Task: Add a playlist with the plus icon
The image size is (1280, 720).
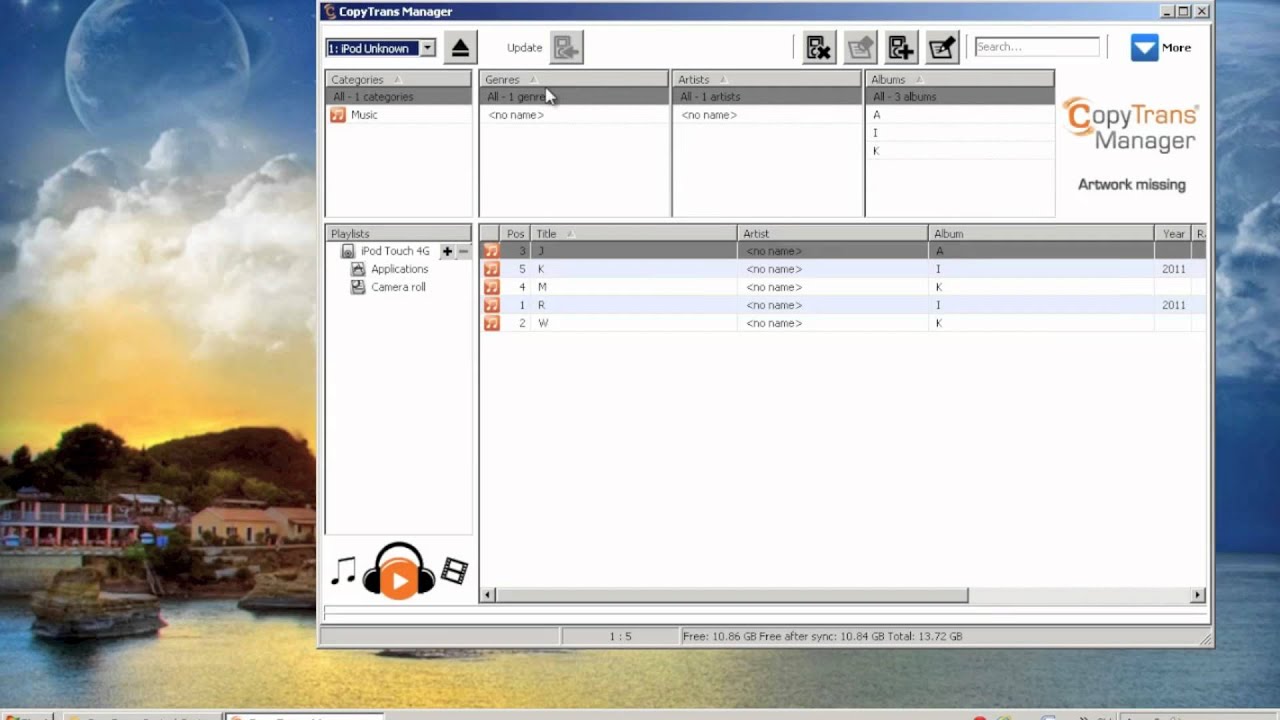Action: [447, 251]
